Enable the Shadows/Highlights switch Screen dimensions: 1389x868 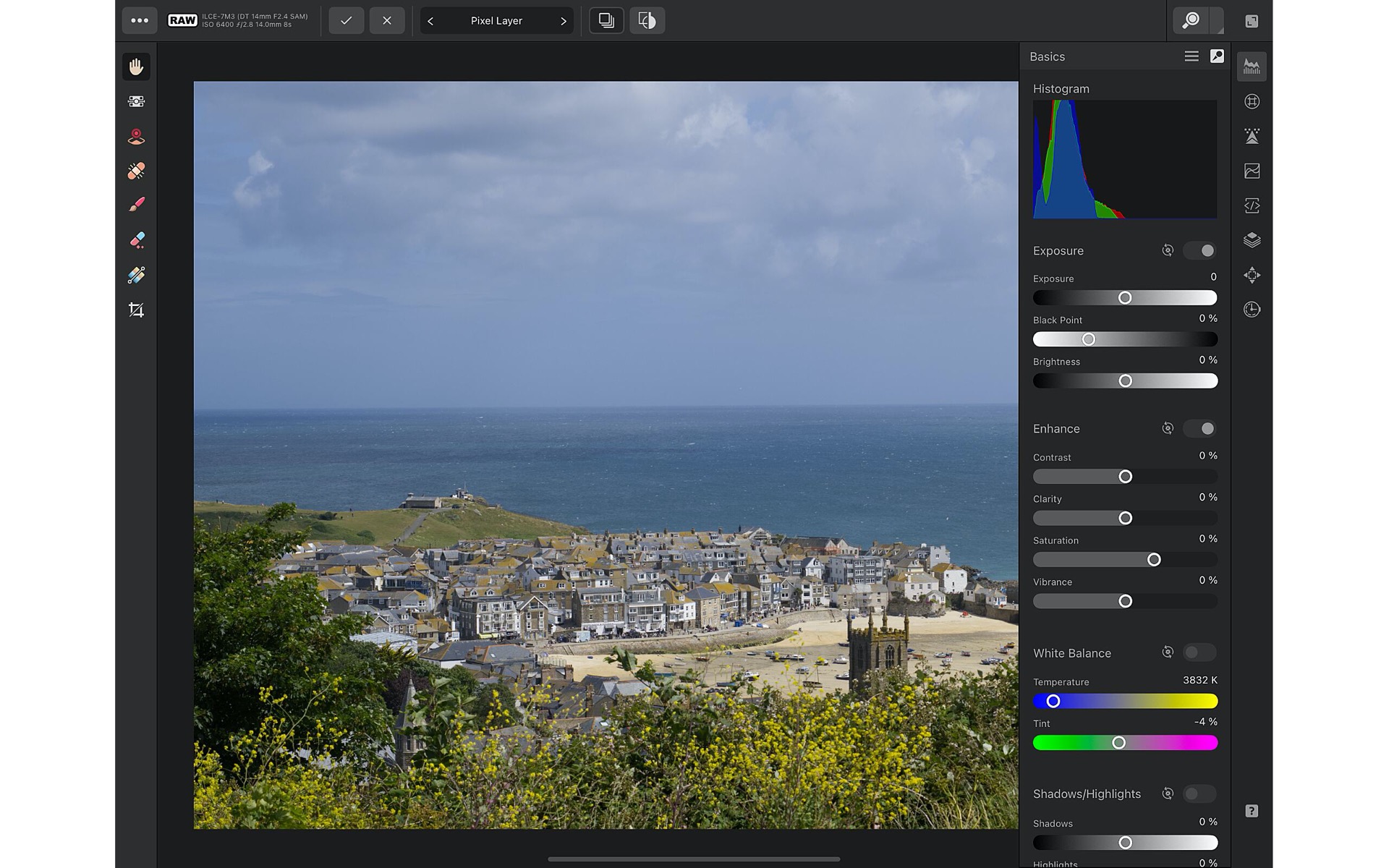(x=1199, y=793)
